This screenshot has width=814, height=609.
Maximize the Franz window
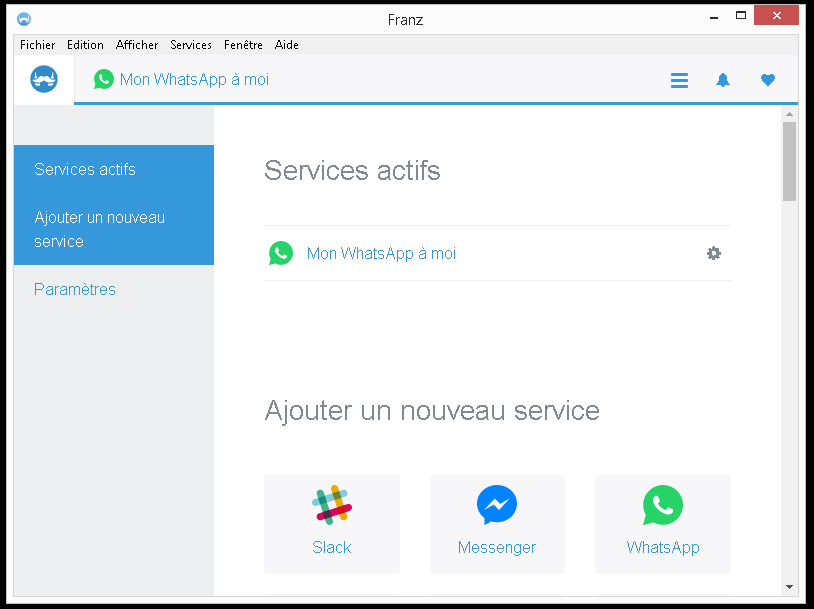pyautogui.click(x=741, y=16)
